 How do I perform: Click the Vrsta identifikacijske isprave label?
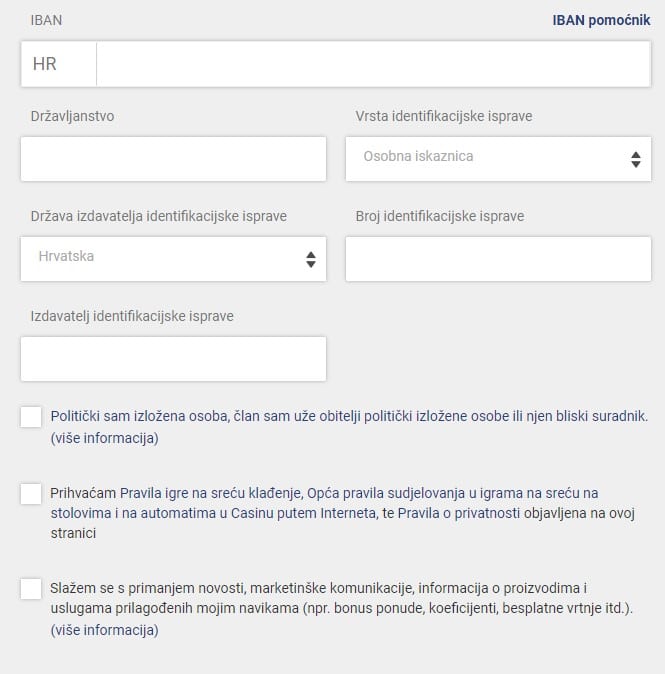tap(444, 116)
